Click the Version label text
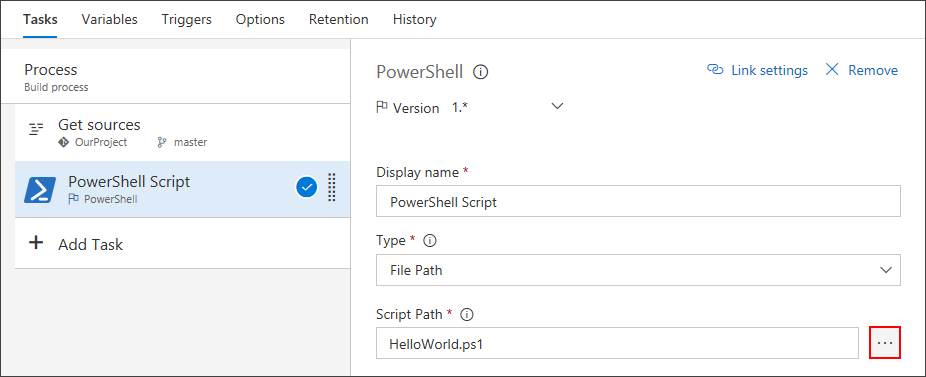Image resolution: width=926 pixels, height=377 pixels. point(416,108)
